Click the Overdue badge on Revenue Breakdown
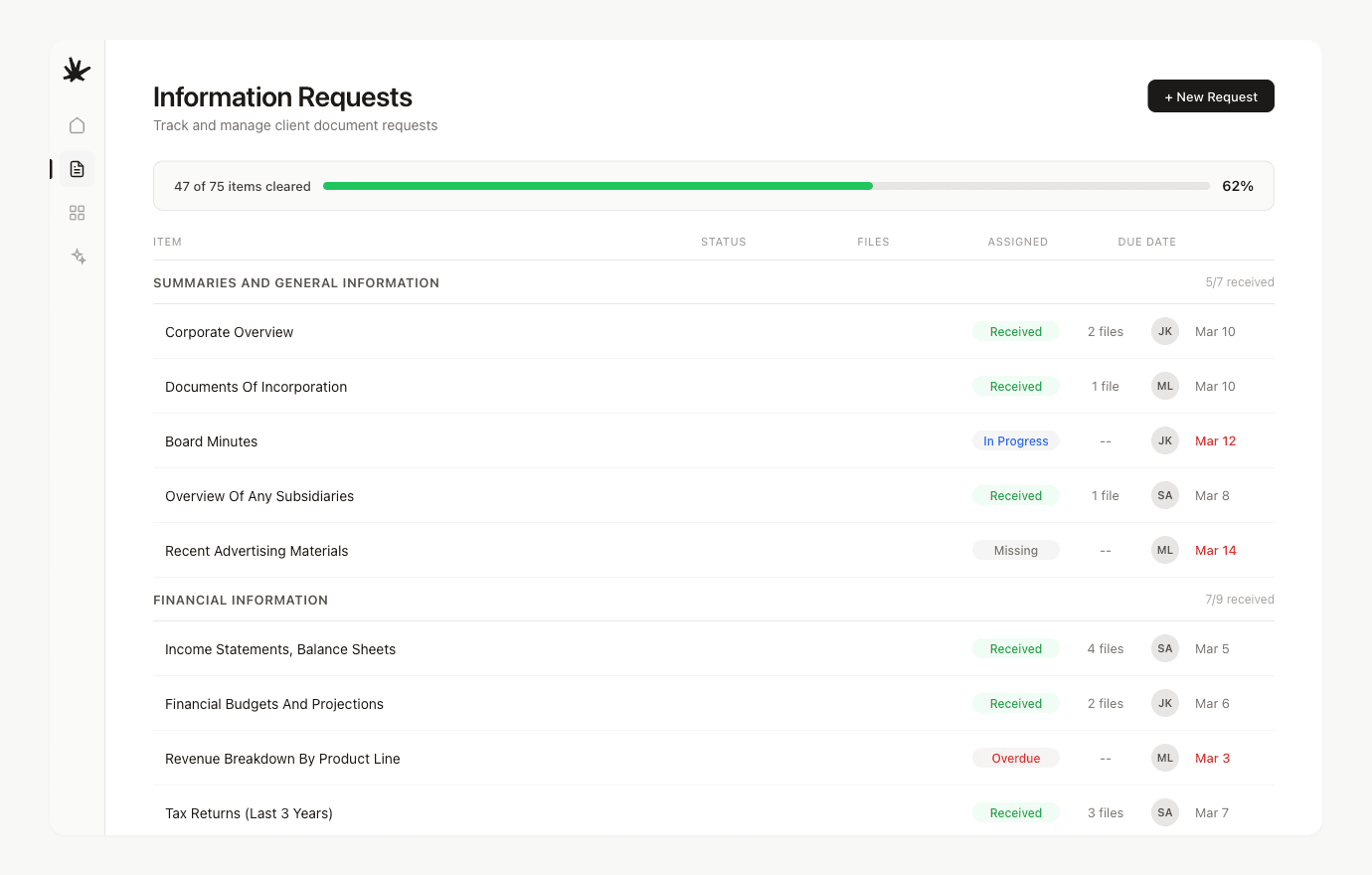This screenshot has width=1372, height=875. tap(1015, 758)
